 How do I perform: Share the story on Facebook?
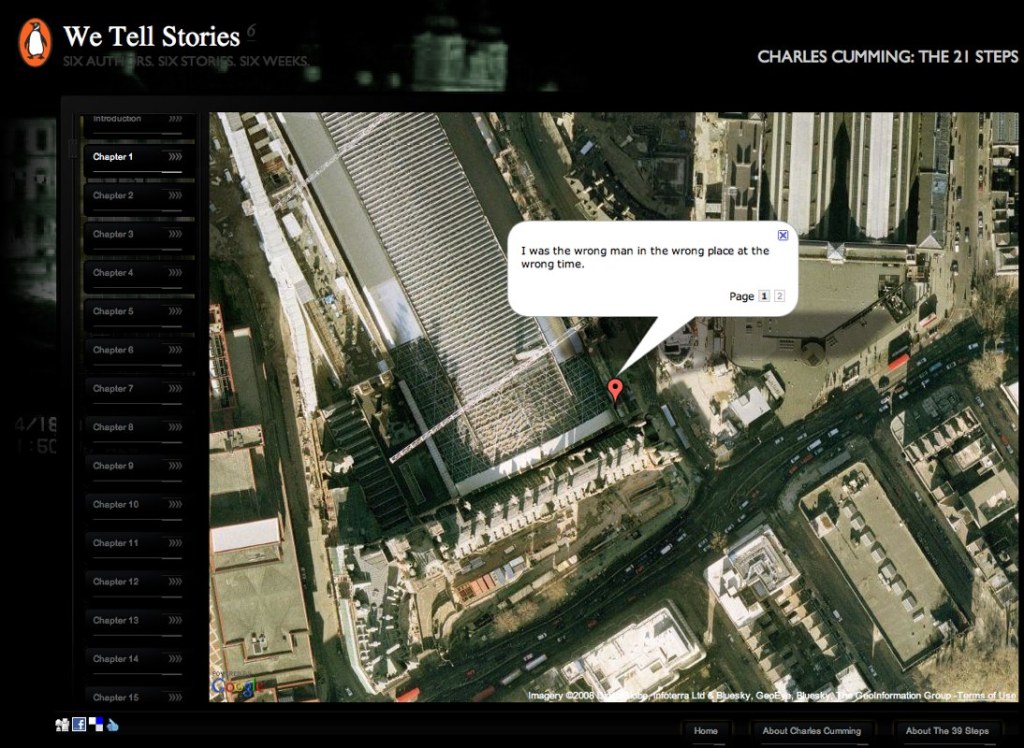[79, 724]
